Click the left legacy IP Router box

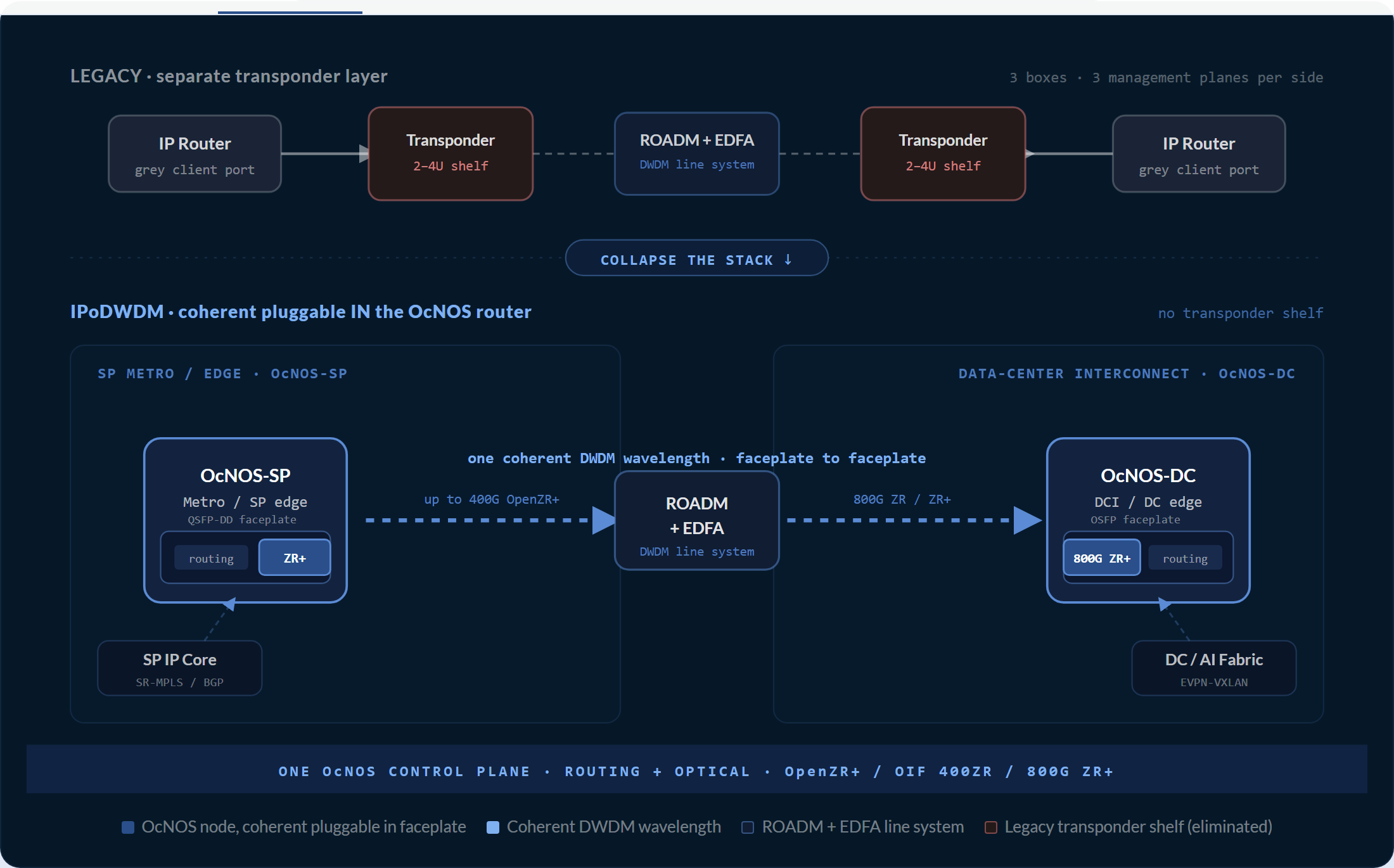(x=195, y=154)
